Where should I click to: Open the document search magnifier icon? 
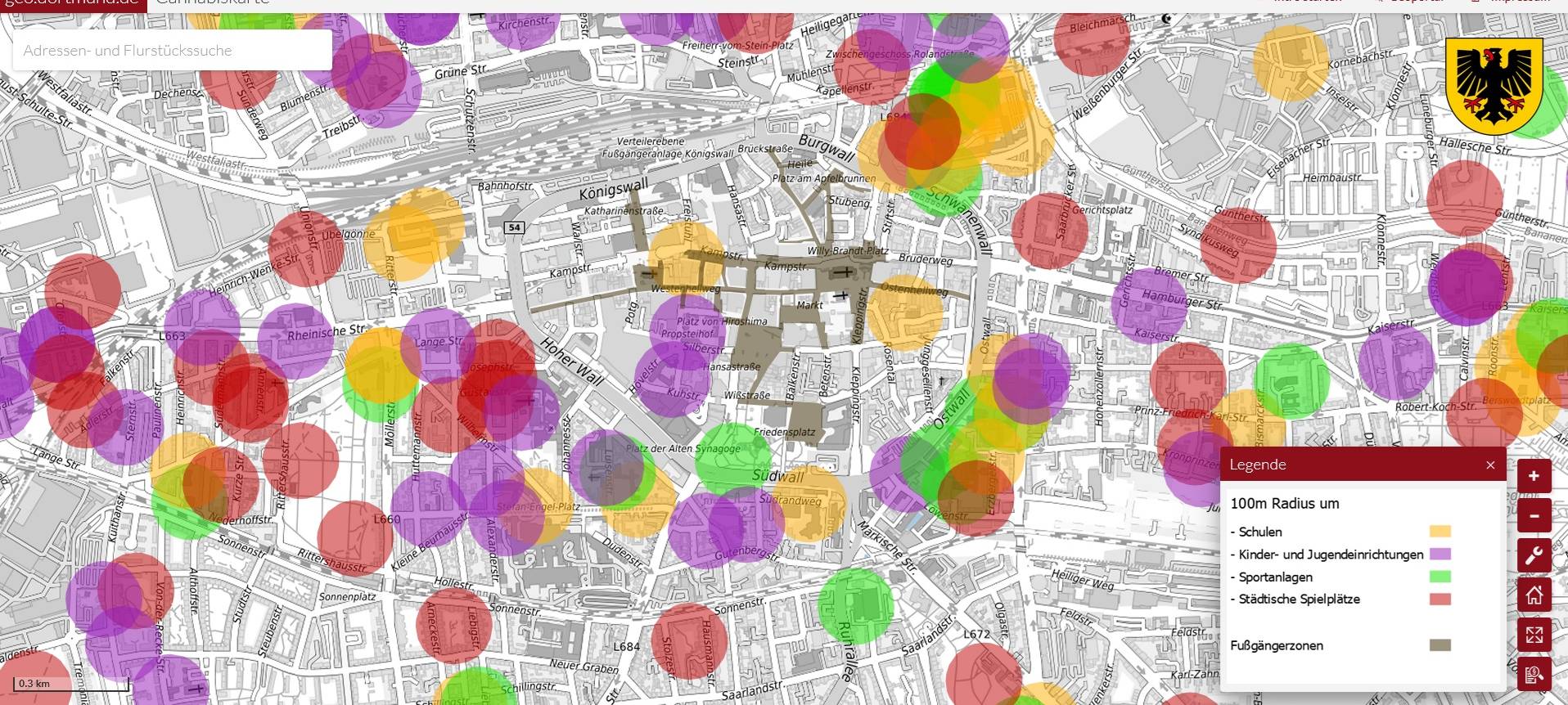click(x=1534, y=675)
